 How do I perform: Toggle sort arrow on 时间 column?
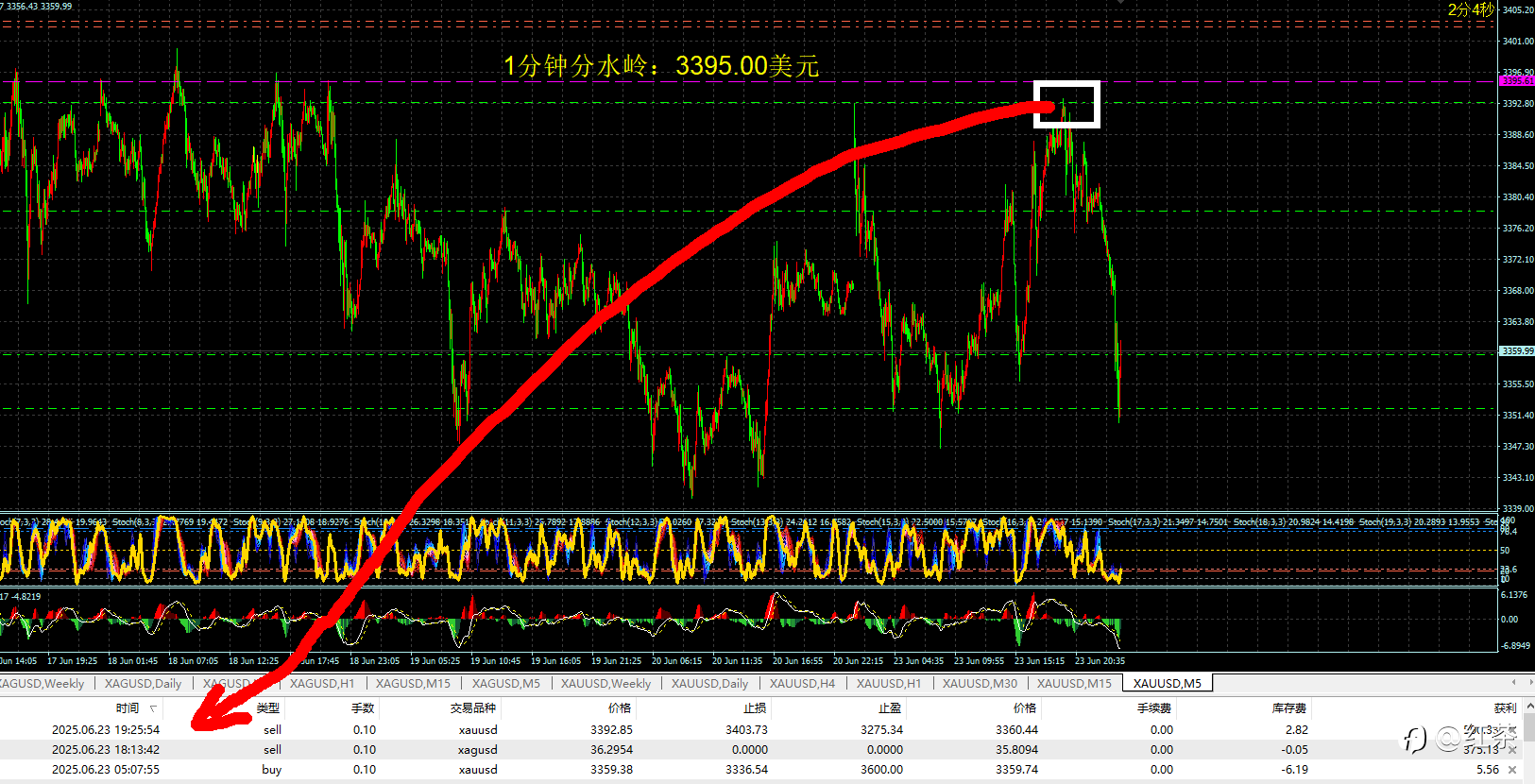pyautogui.click(x=153, y=708)
